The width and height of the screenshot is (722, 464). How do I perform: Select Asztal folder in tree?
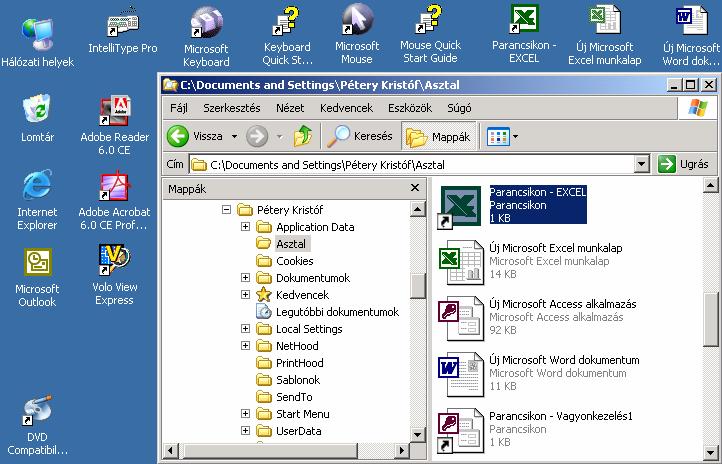pos(291,244)
